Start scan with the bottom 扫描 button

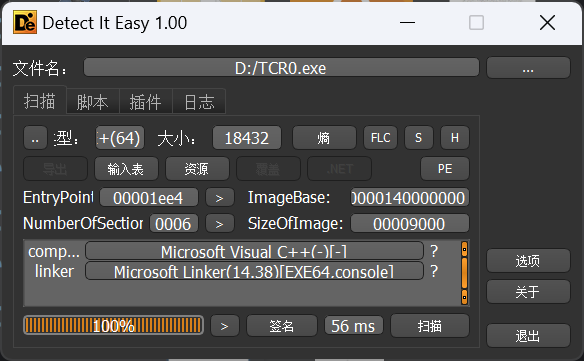pos(429,326)
